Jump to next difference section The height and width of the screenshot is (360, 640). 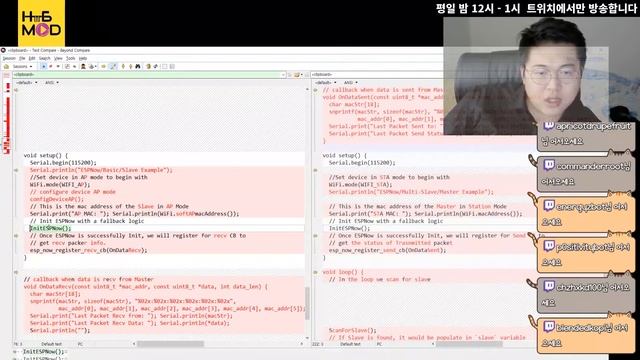click(x=123, y=66)
